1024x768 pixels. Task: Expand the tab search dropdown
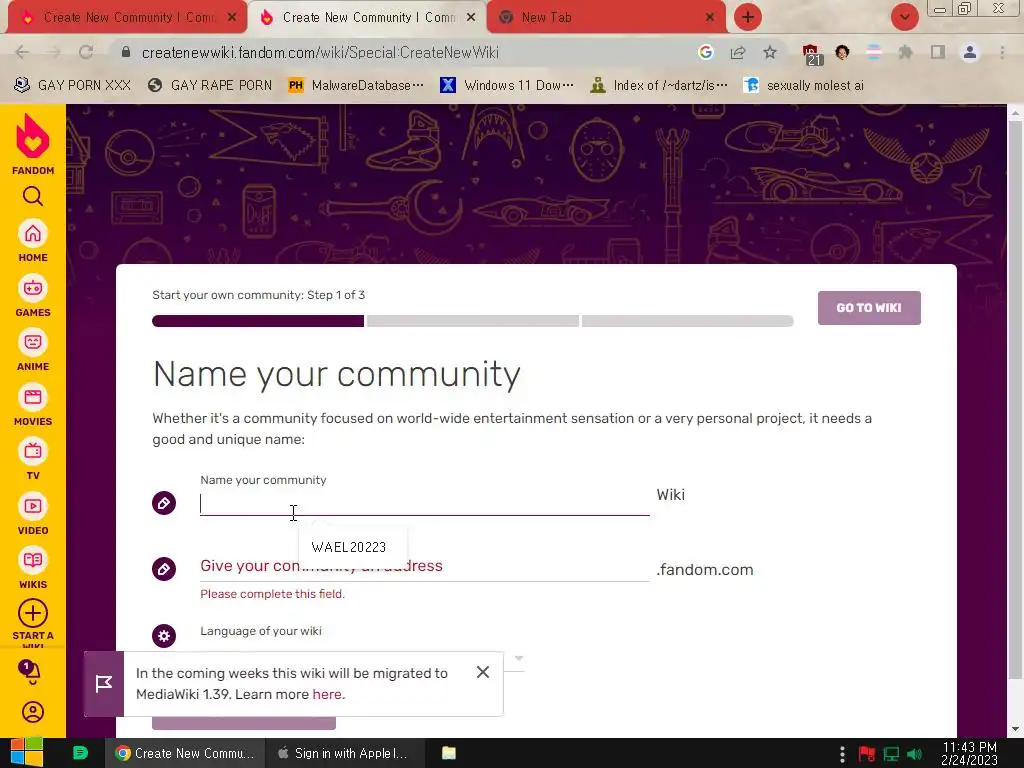904,17
